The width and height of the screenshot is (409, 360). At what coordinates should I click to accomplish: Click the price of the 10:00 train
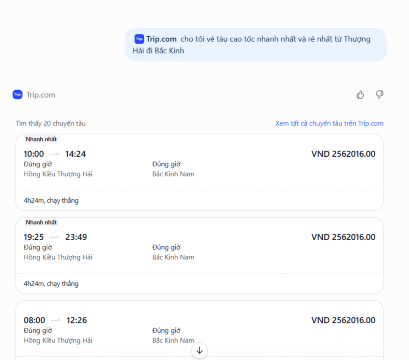click(x=343, y=154)
